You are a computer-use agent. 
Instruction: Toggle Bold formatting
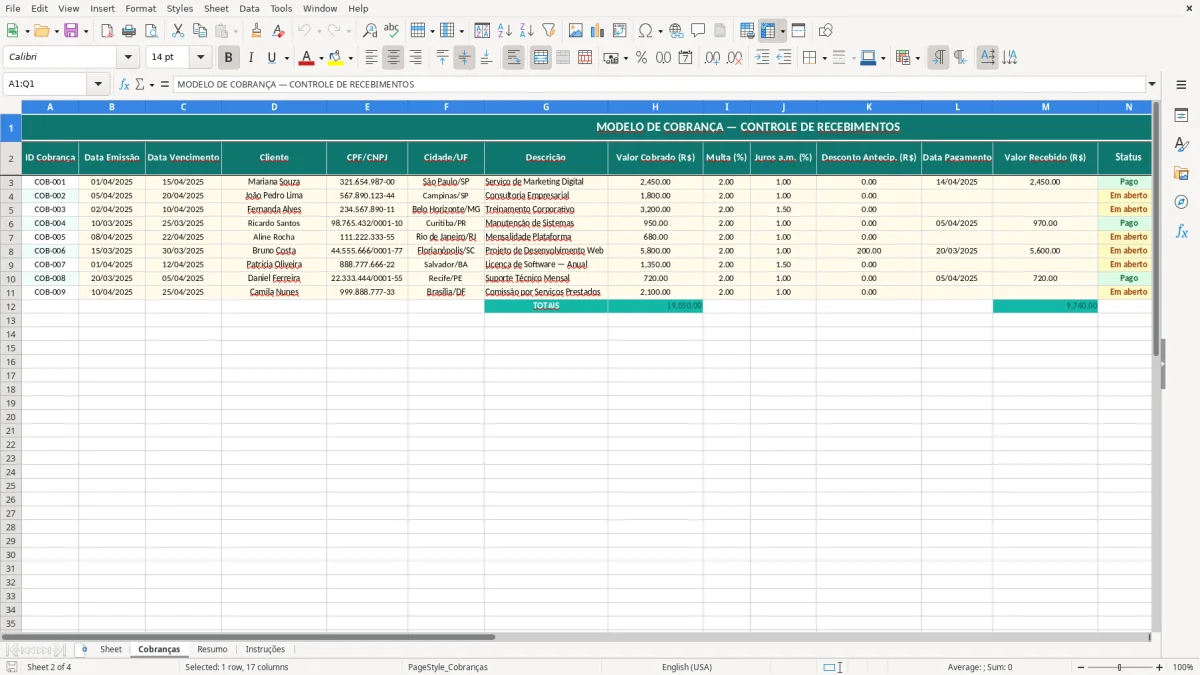pos(229,58)
